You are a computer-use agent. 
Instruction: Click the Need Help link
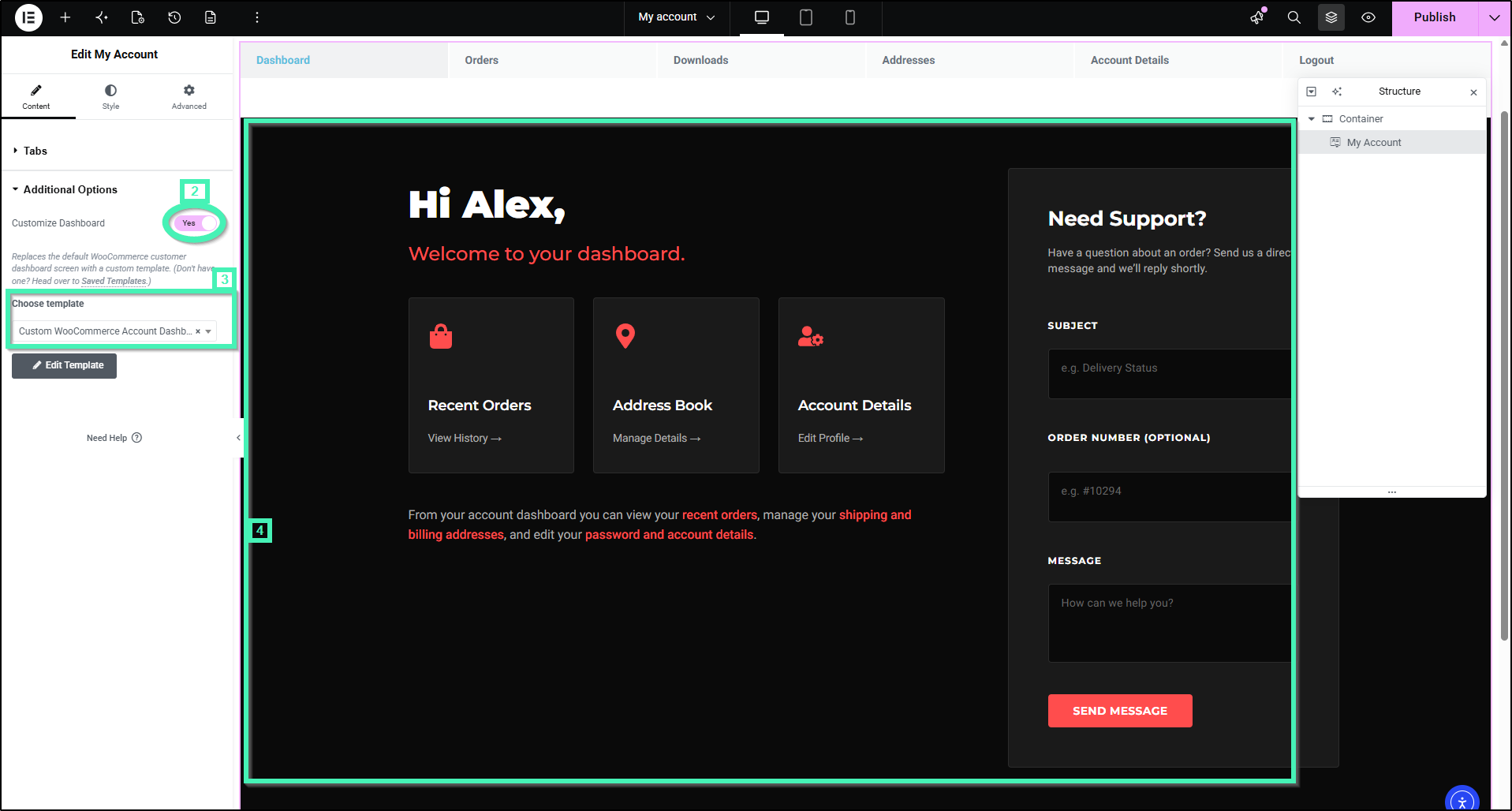(114, 438)
